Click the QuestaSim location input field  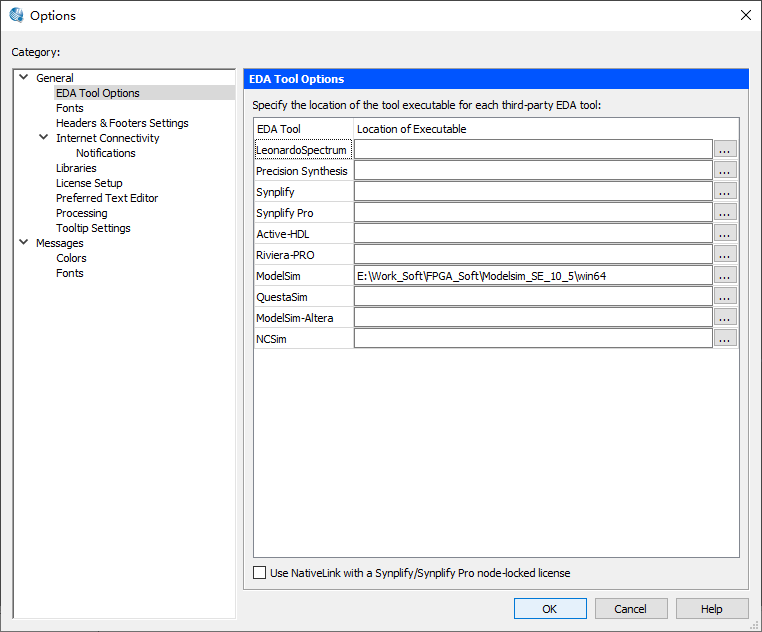533,297
